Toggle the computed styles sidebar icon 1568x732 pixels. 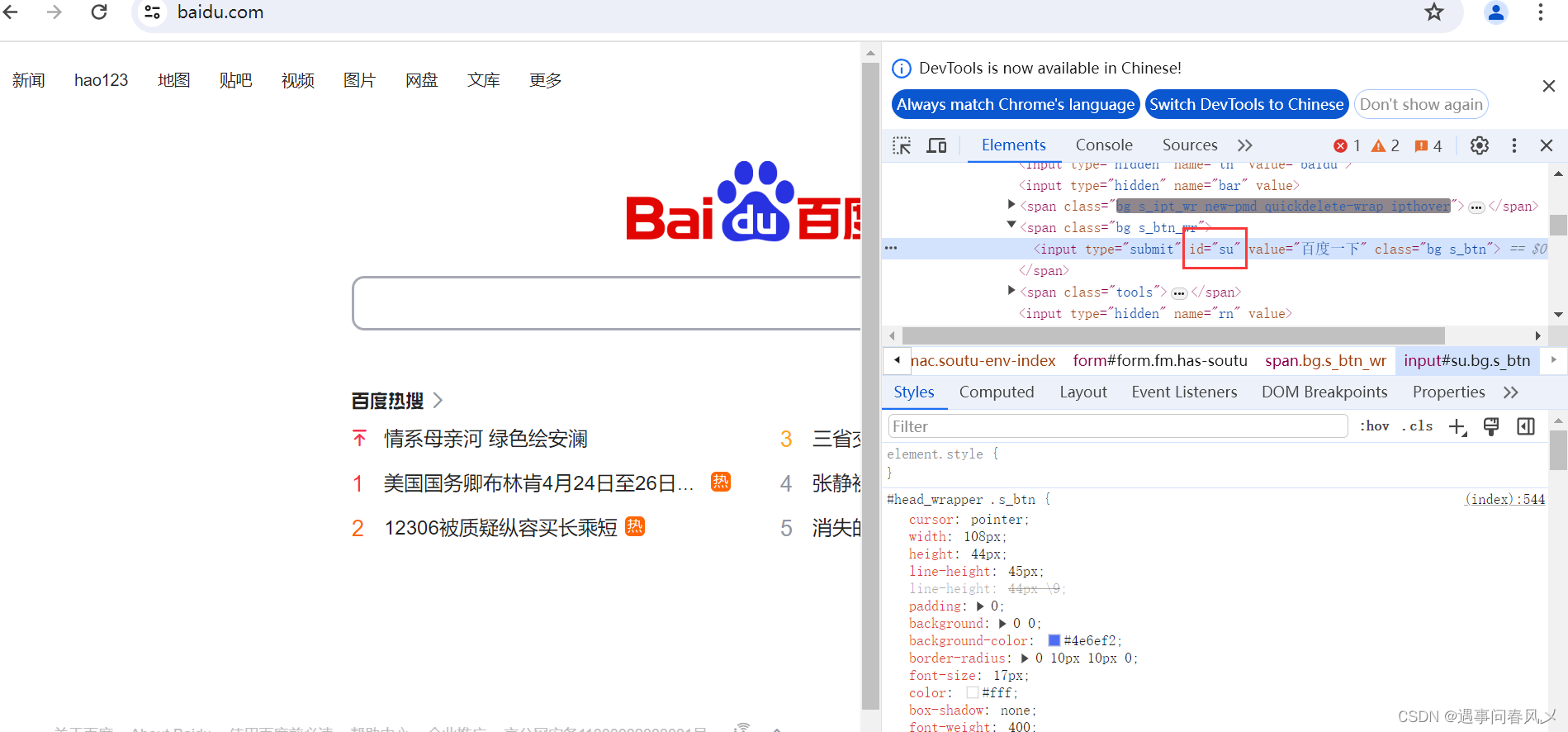1526,426
